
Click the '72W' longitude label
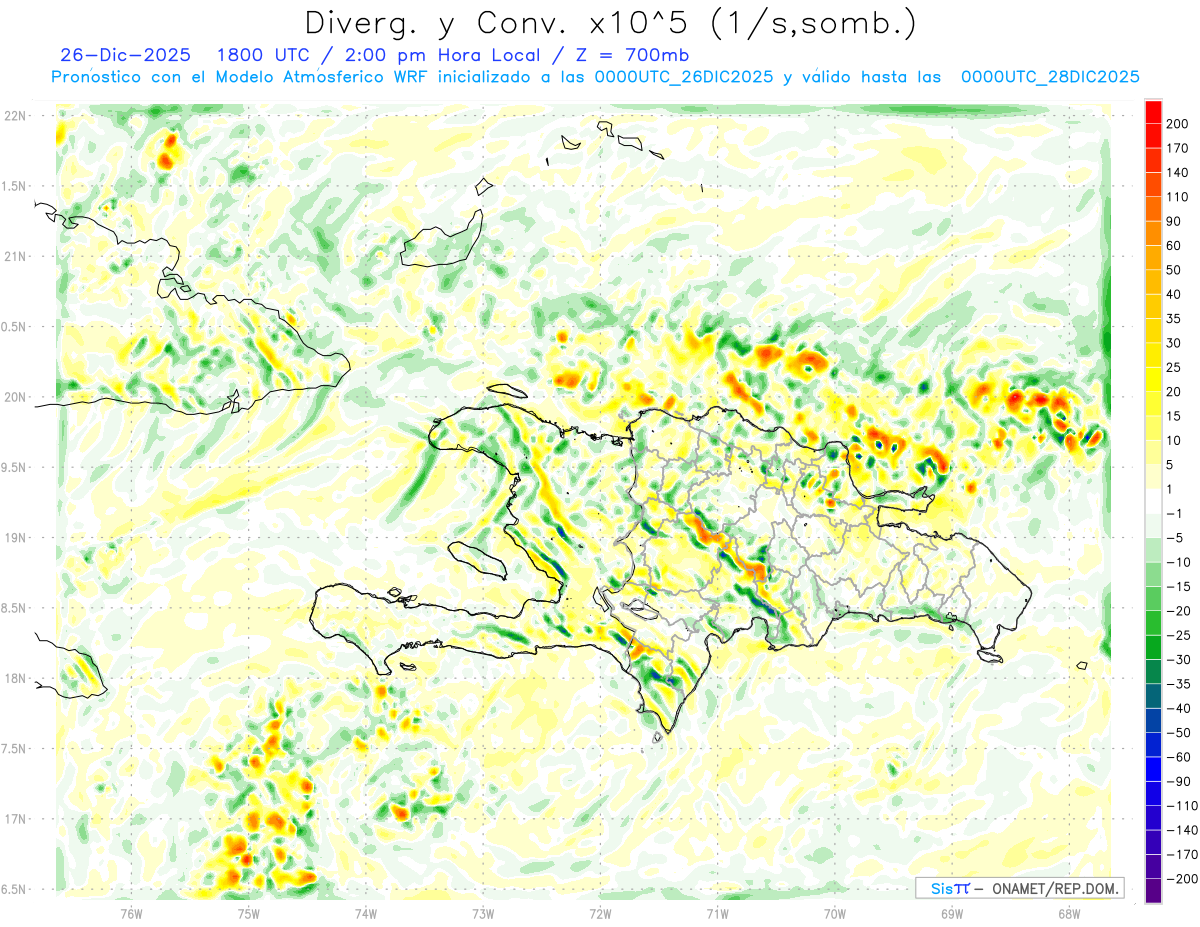[x=600, y=912]
